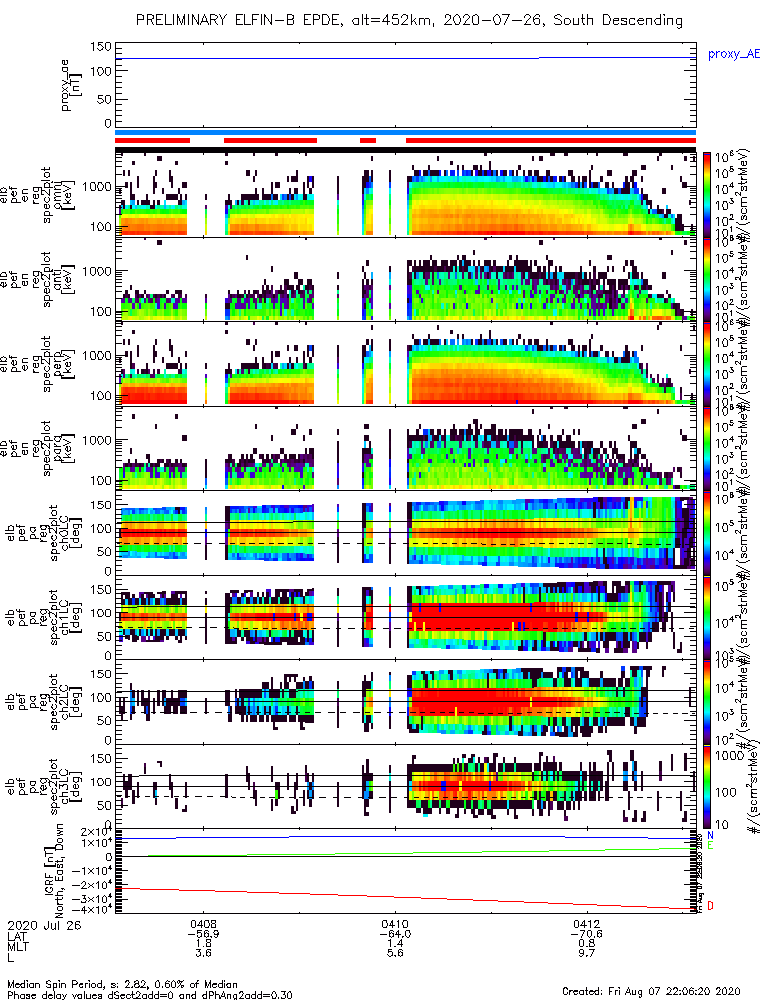Click the latitude value '-64.0'
Screen dimensions: 775x1000
click(395, 934)
